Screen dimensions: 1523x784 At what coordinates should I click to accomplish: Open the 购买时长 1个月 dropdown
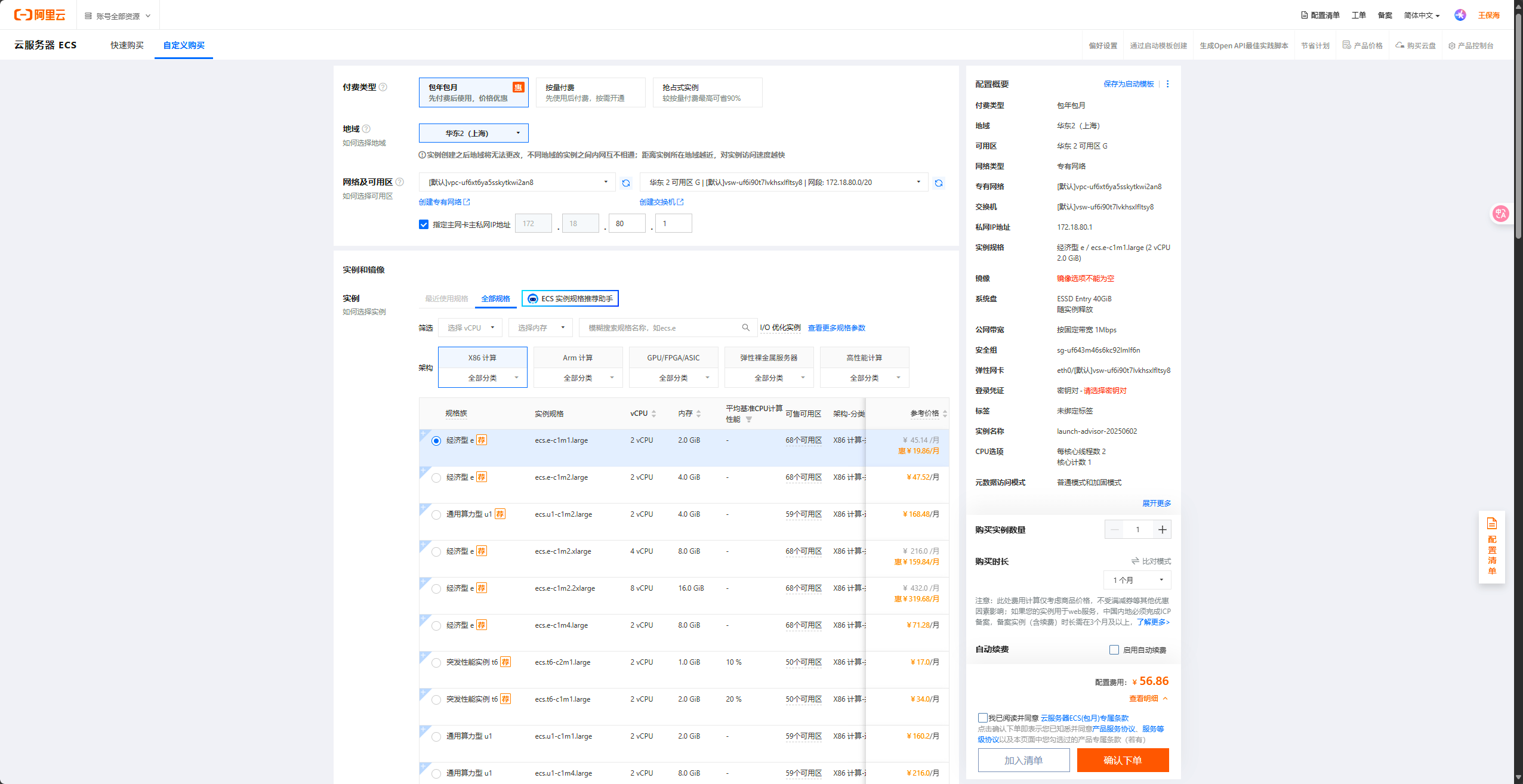[x=1137, y=580]
